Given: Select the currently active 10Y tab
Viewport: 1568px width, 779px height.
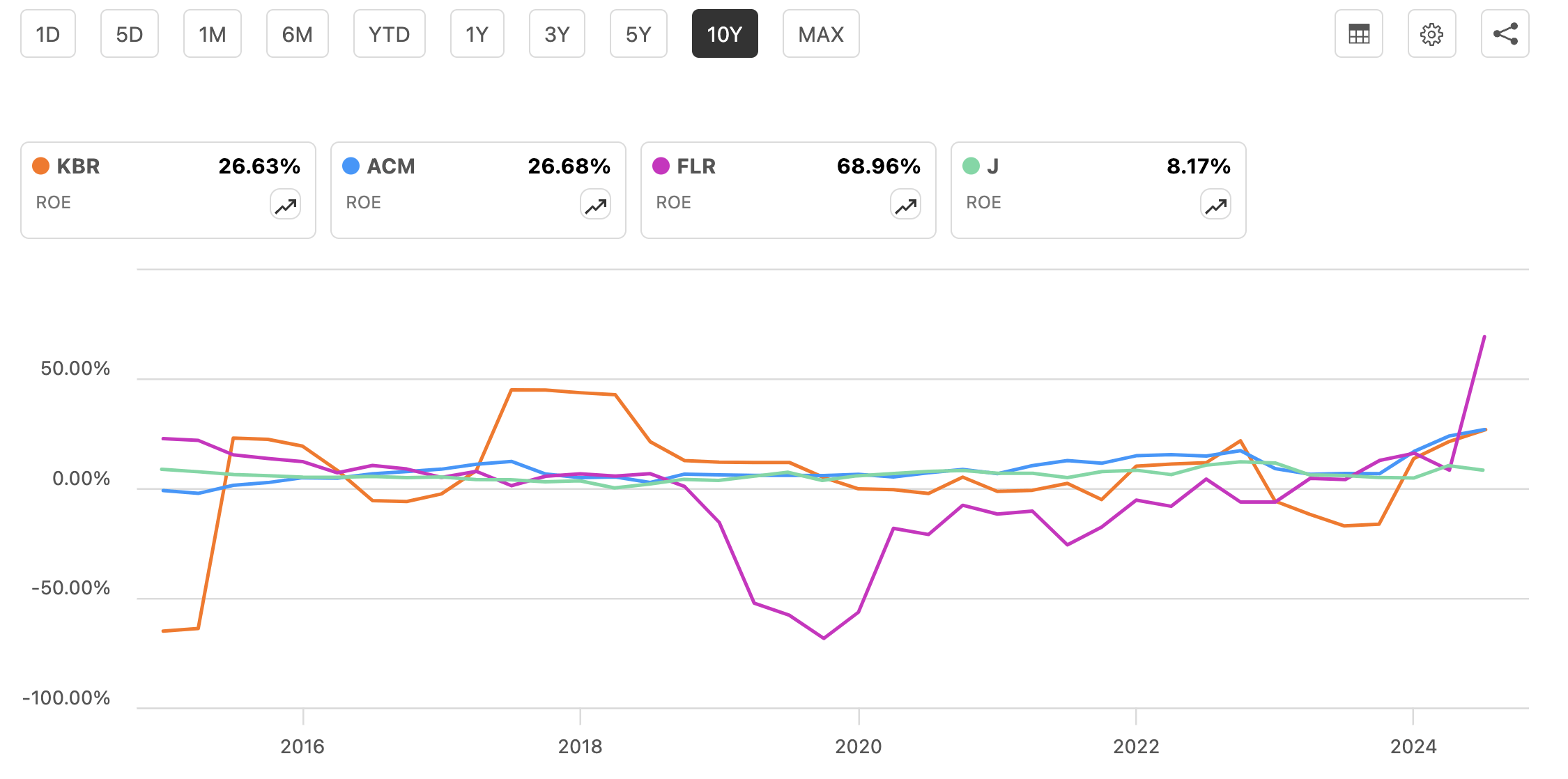Looking at the screenshot, I should click(x=725, y=33).
